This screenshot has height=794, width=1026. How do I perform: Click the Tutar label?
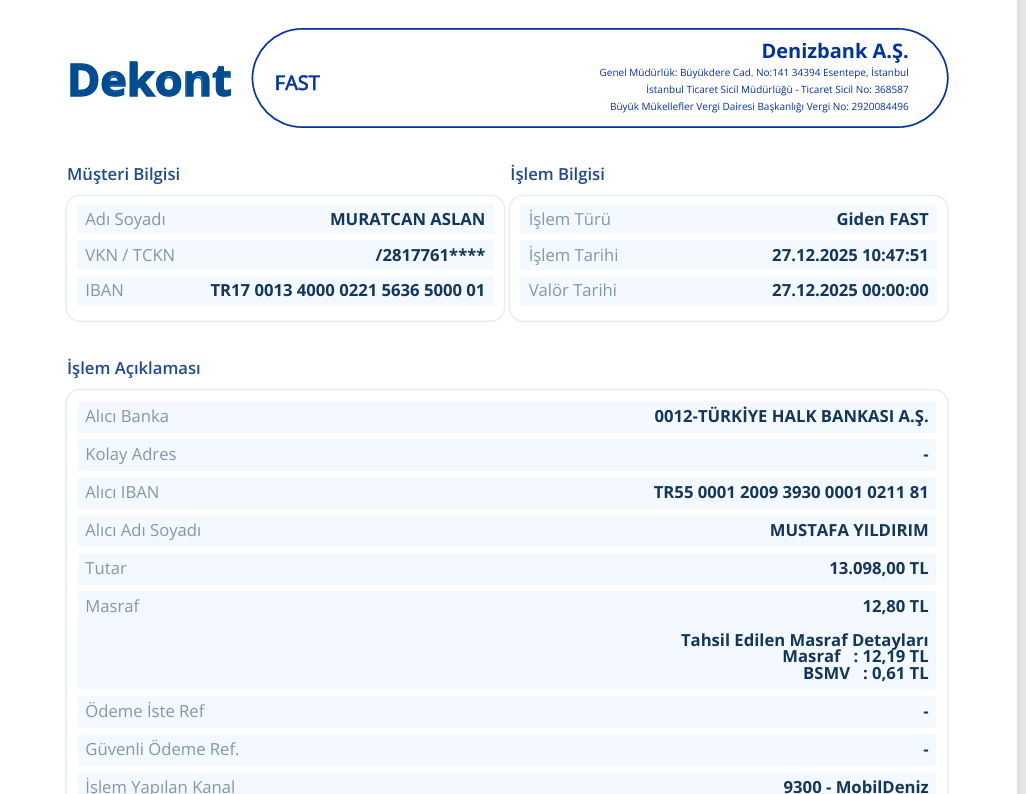click(x=106, y=568)
